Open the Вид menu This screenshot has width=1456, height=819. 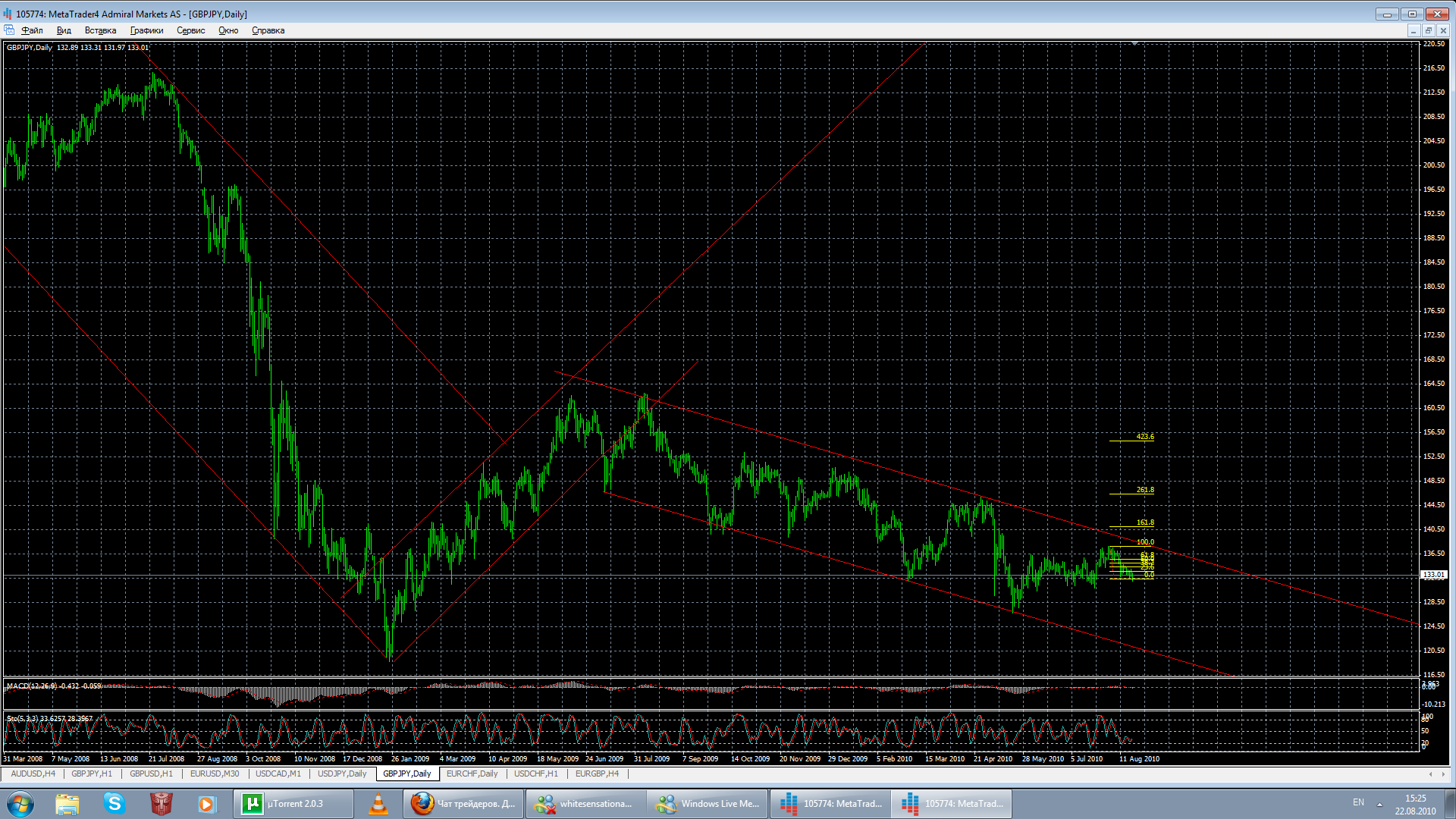tap(64, 30)
